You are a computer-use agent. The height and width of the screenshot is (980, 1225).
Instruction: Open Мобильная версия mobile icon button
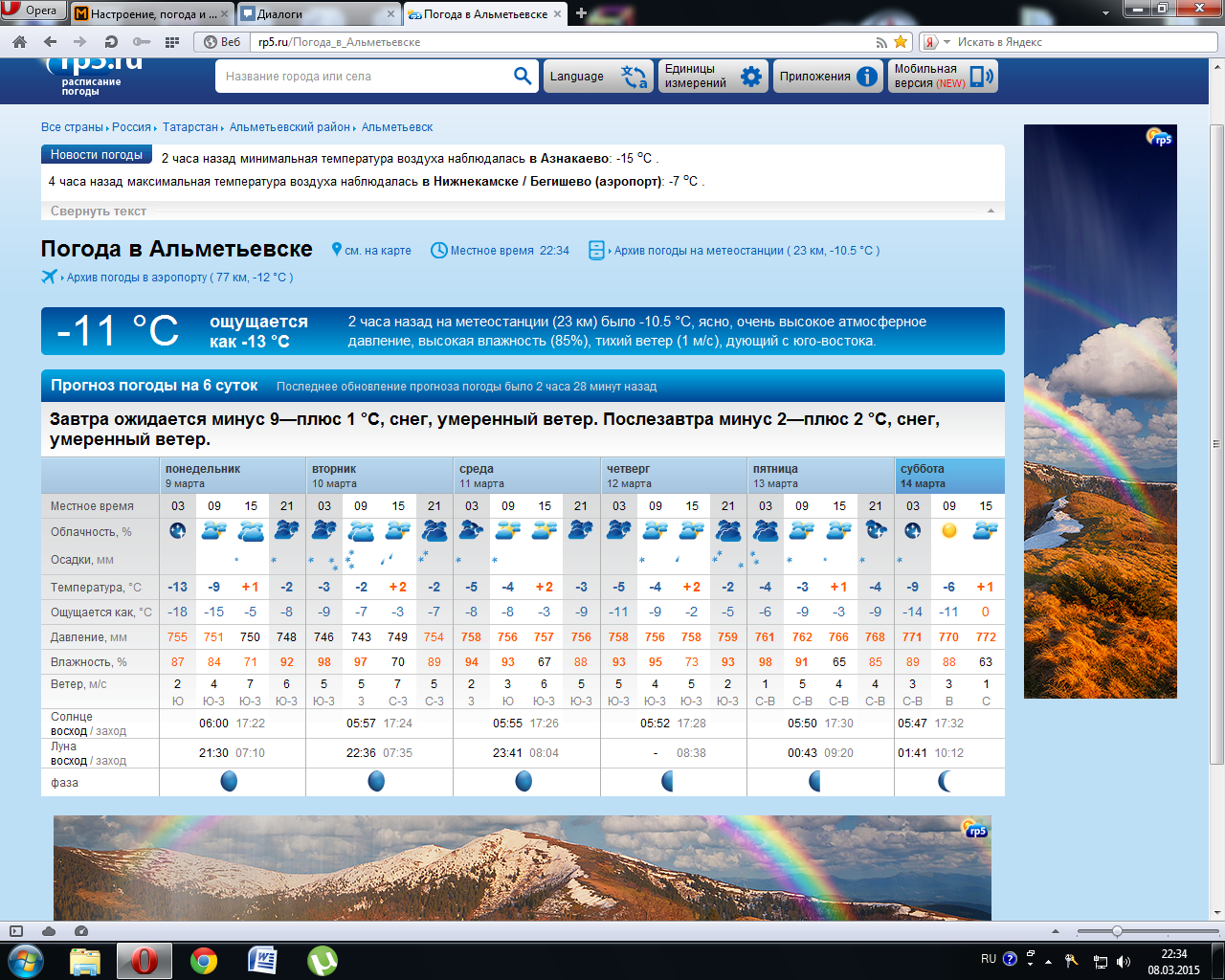(x=981, y=77)
